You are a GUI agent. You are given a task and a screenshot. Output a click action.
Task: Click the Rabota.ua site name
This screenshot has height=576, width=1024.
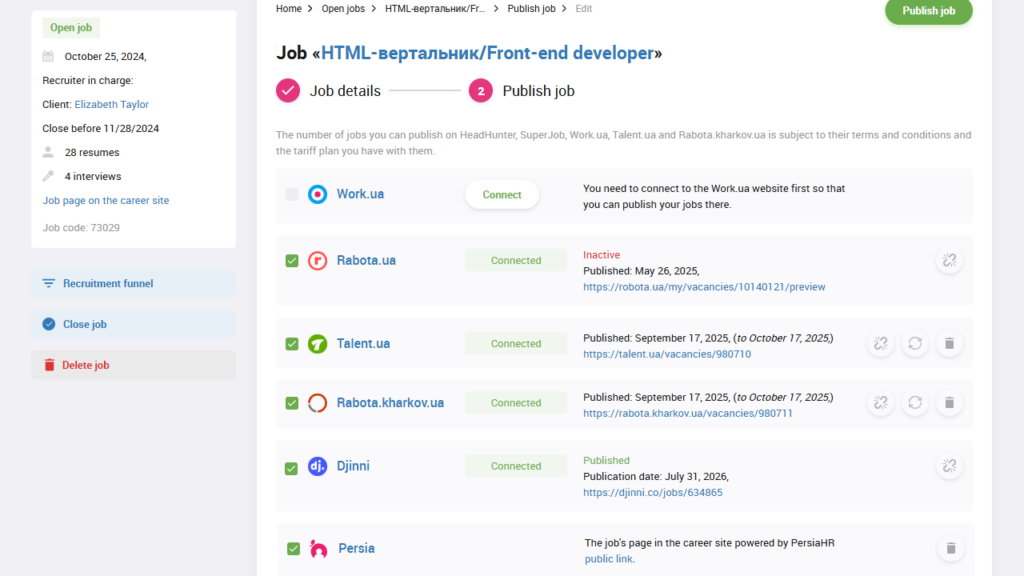[x=366, y=261]
